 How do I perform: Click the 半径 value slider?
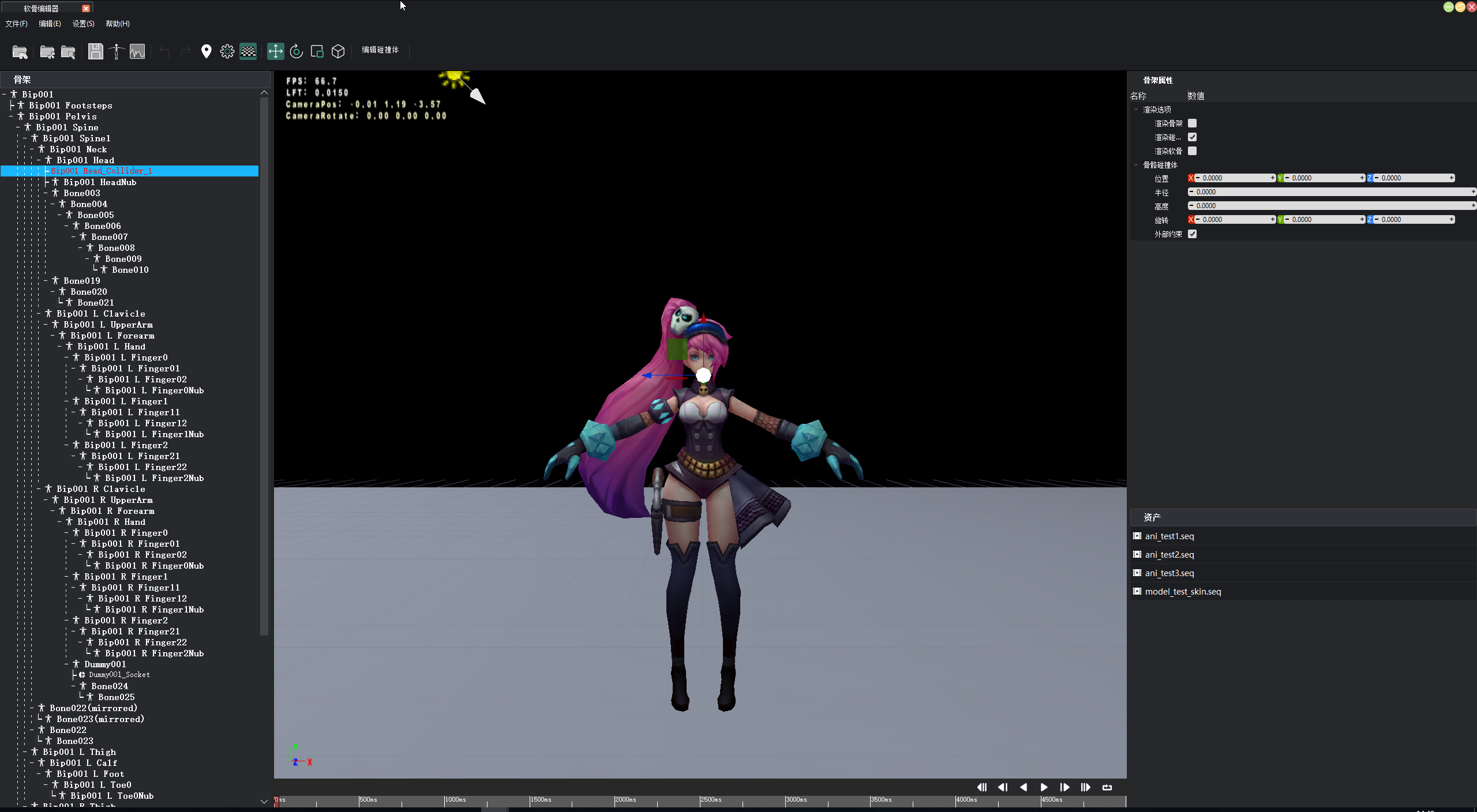tap(1331, 191)
